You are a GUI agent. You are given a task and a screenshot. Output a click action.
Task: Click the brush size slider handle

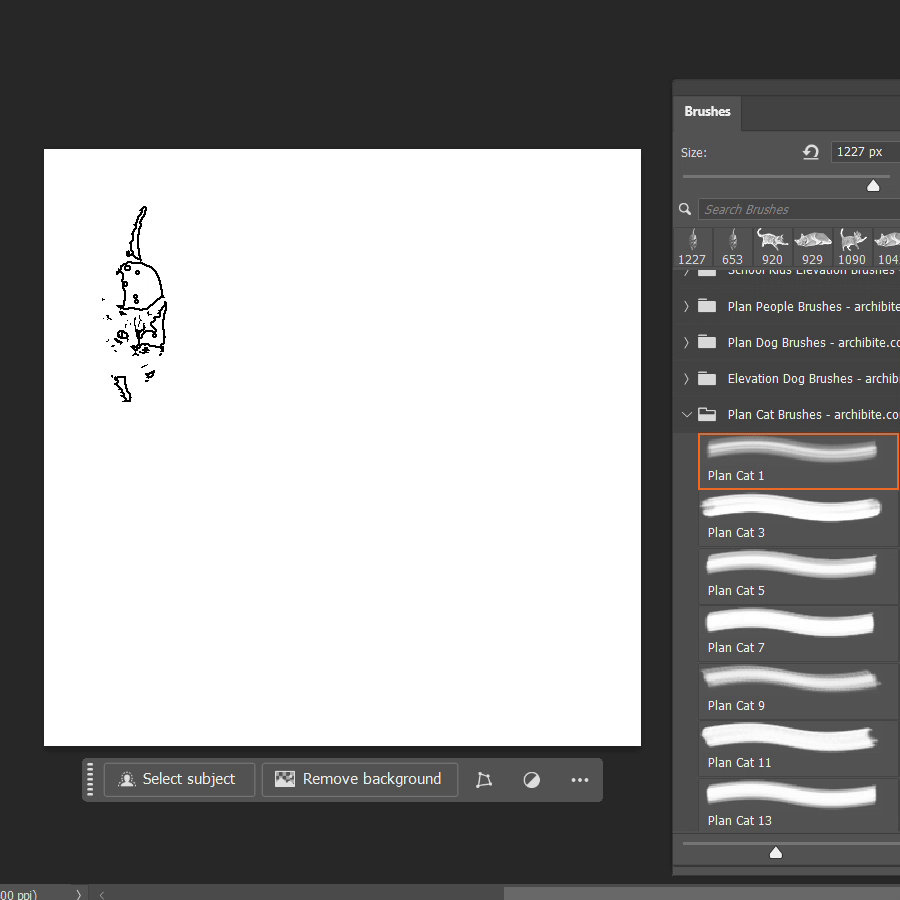[x=873, y=186]
